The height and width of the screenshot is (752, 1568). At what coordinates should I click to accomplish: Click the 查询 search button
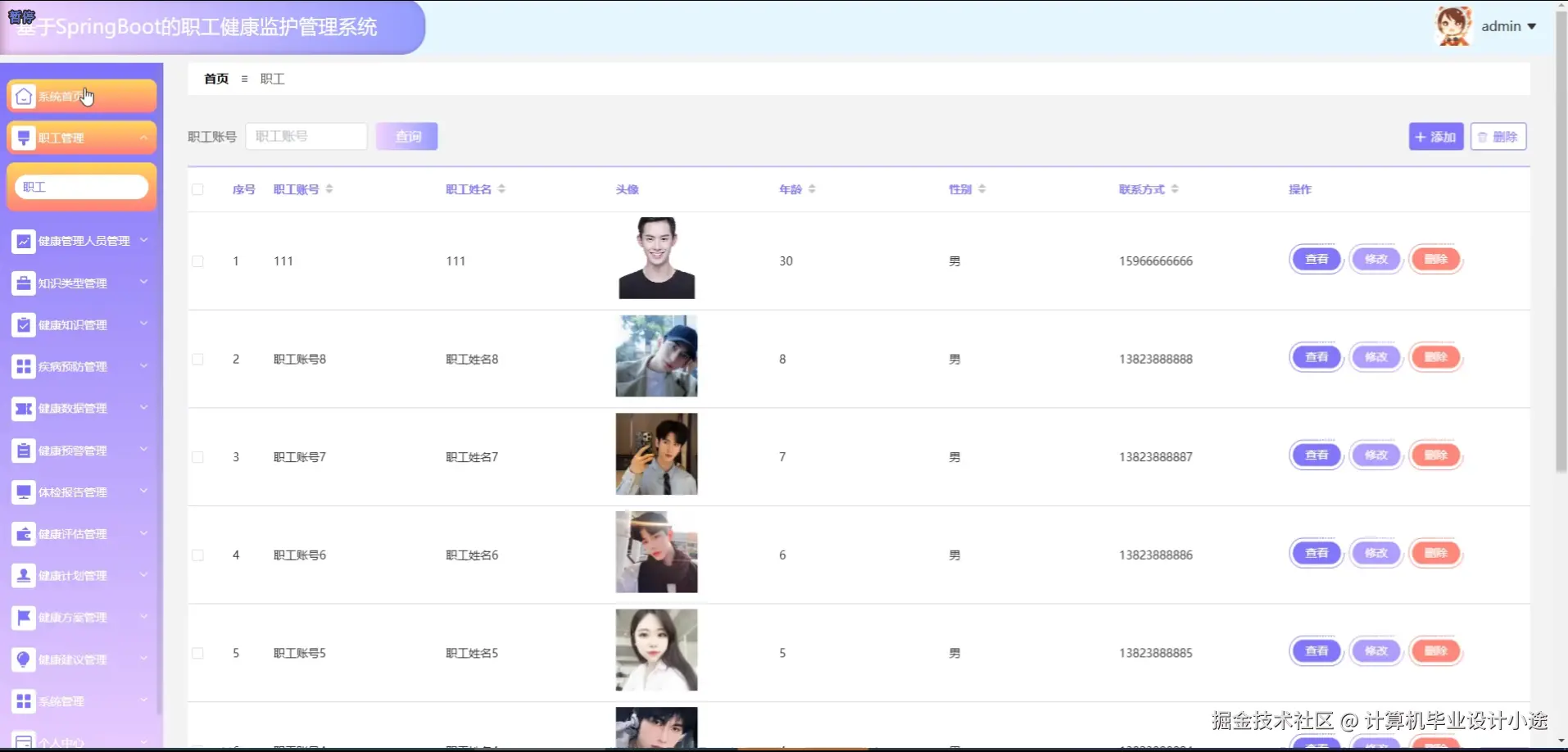pyautogui.click(x=407, y=137)
